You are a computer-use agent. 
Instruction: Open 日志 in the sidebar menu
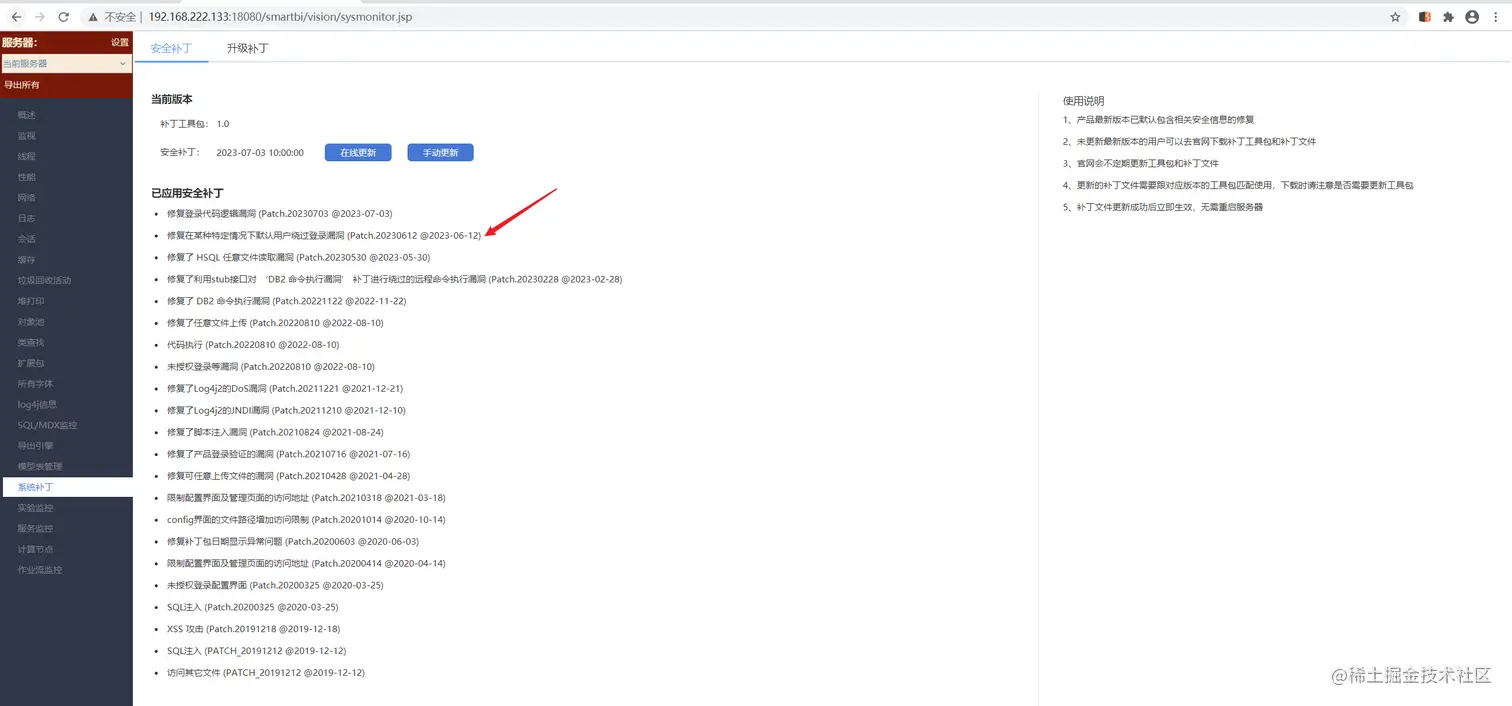coord(27,218)
